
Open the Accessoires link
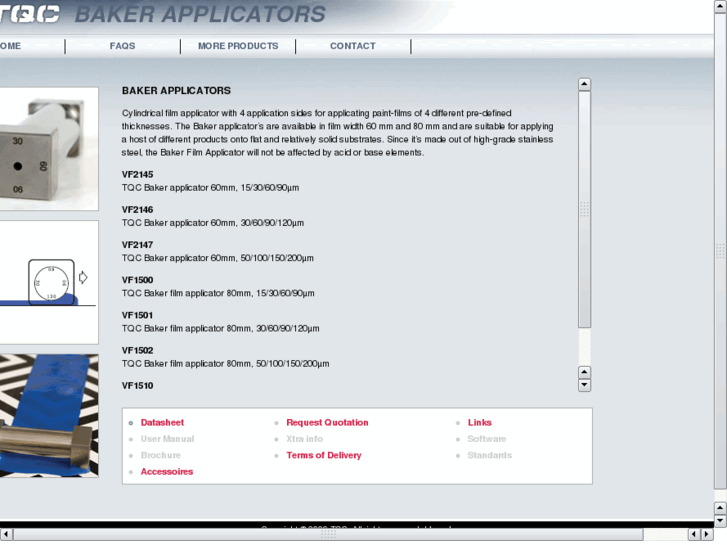(x=167, y=472)
